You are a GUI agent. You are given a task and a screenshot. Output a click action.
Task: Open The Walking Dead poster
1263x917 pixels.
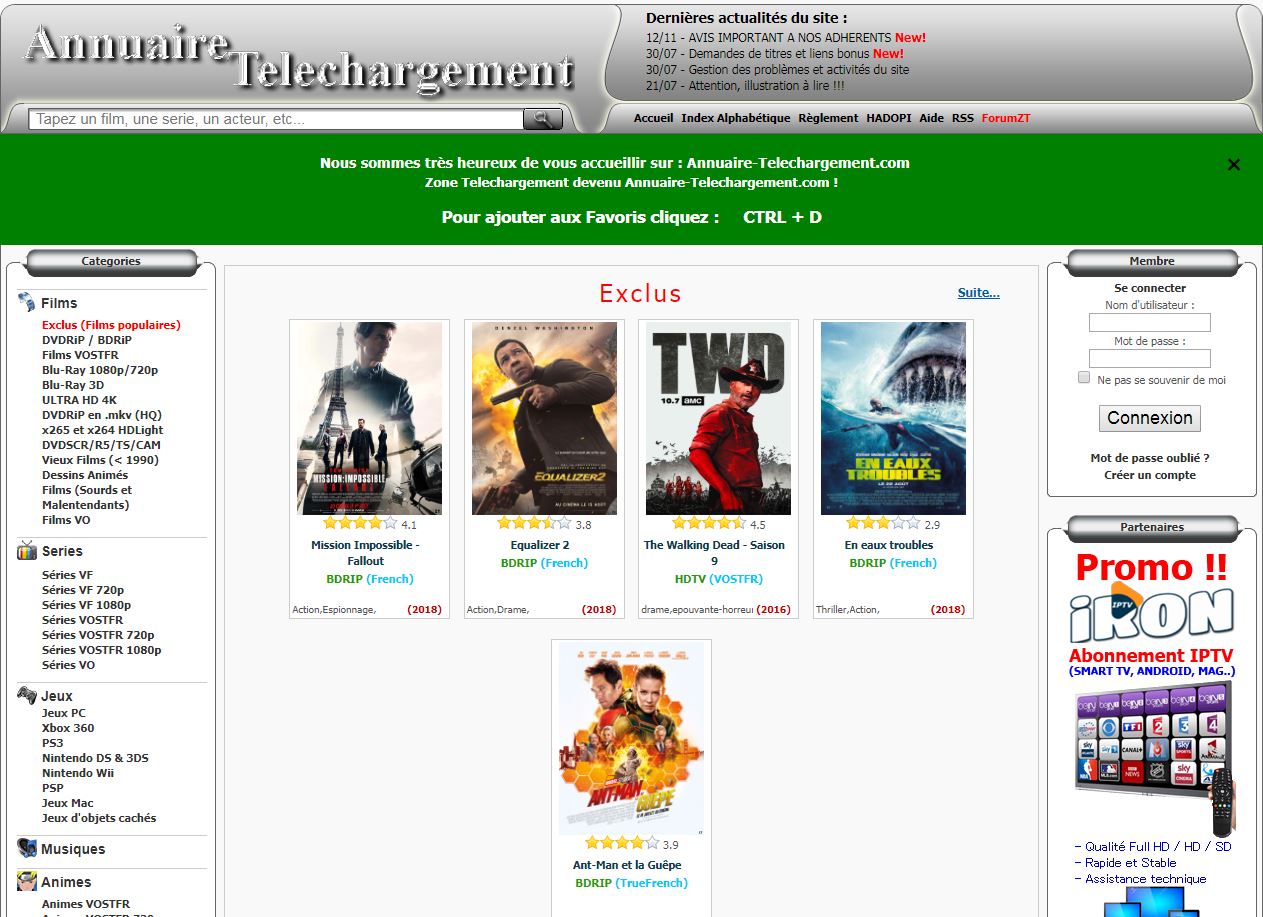718,418
